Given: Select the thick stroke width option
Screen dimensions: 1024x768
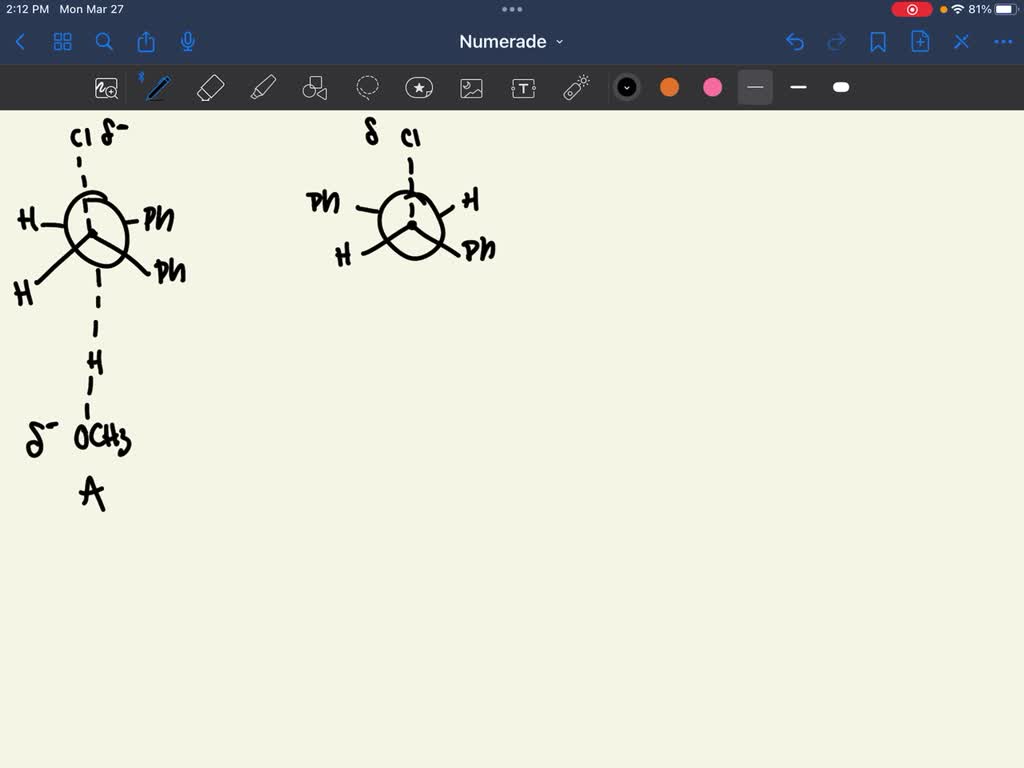Looking at the screenshot, I should pyautogui.click(x=841, y=88).
